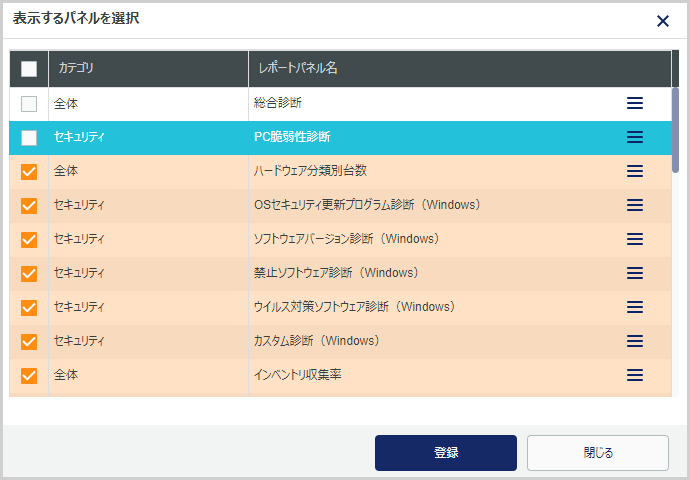Click the reorder handle for カスタム診断 row
This screenshot has width=690, height=480.
click(635, 341)
